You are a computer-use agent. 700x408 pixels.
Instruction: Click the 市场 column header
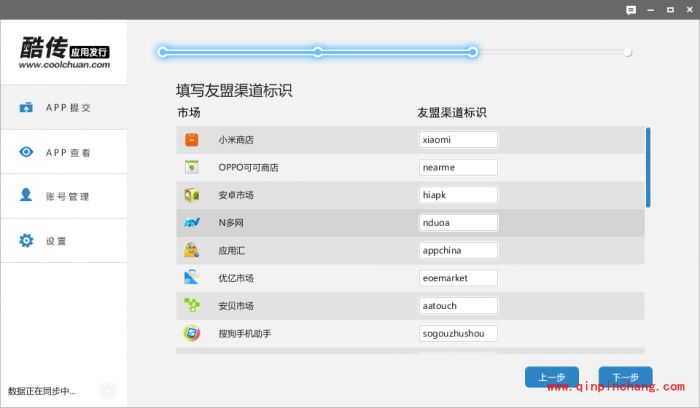pyautogui.click(x=189, y=112)
